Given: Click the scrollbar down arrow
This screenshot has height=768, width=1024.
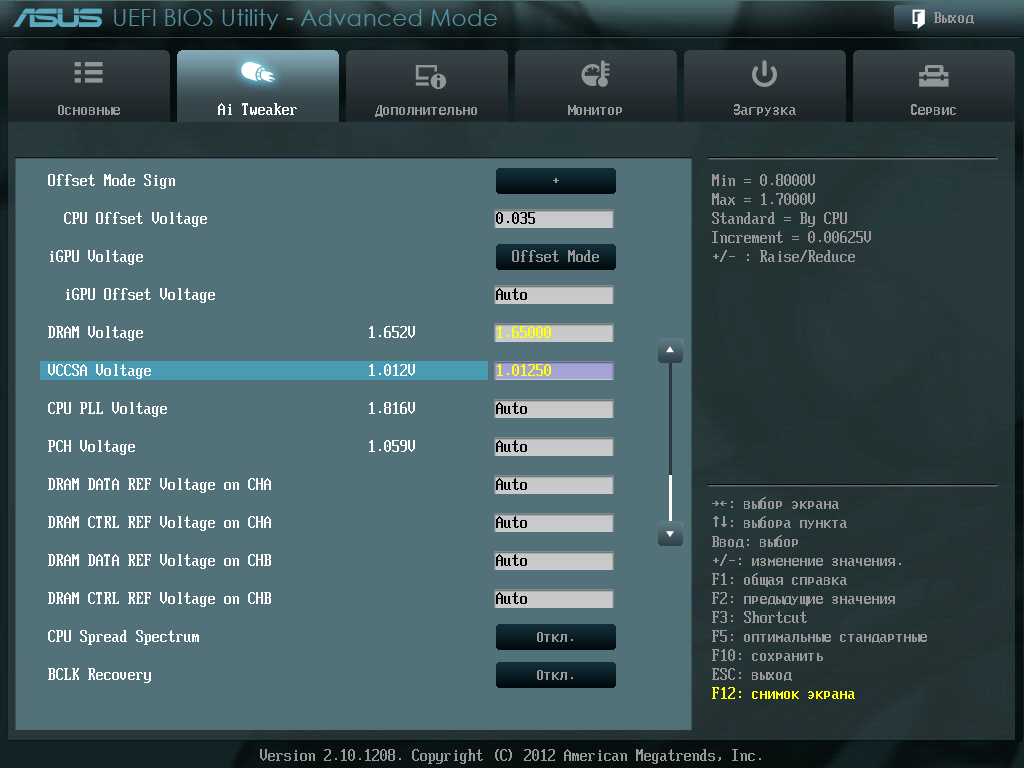Looking at the screenshot, I should [670, 534].
